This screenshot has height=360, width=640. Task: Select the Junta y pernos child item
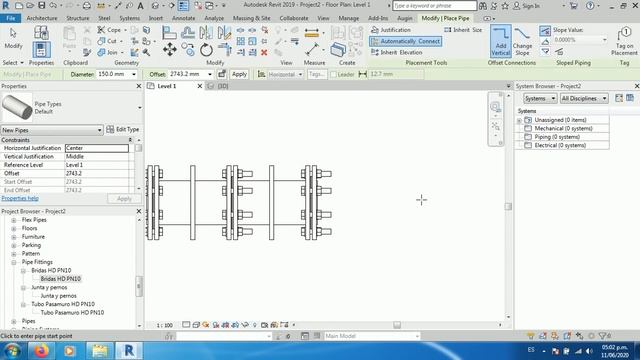coord(58,296)
